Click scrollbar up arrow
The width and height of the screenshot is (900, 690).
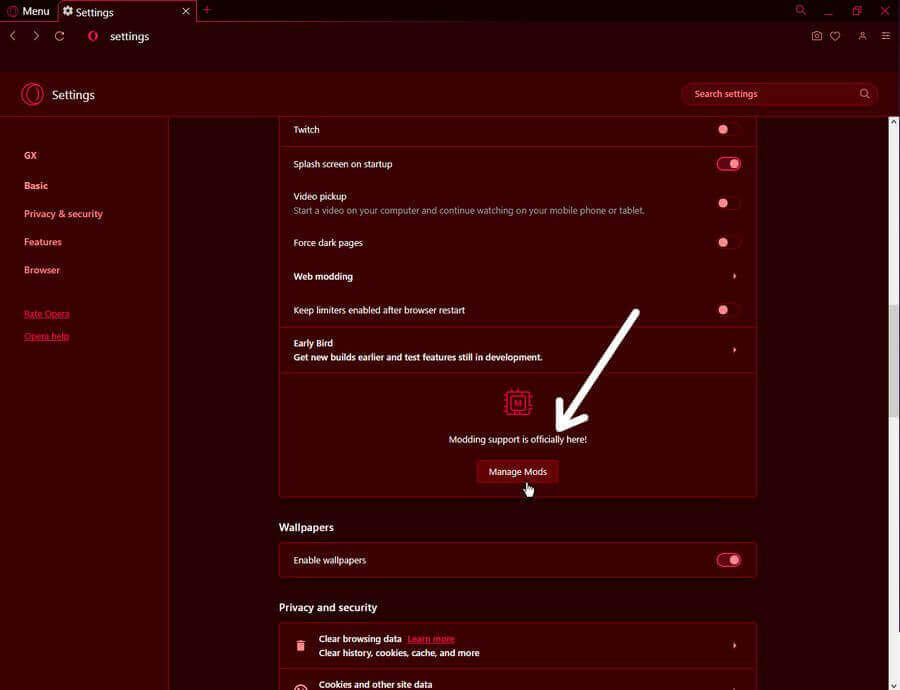click(x=894, y=122)
